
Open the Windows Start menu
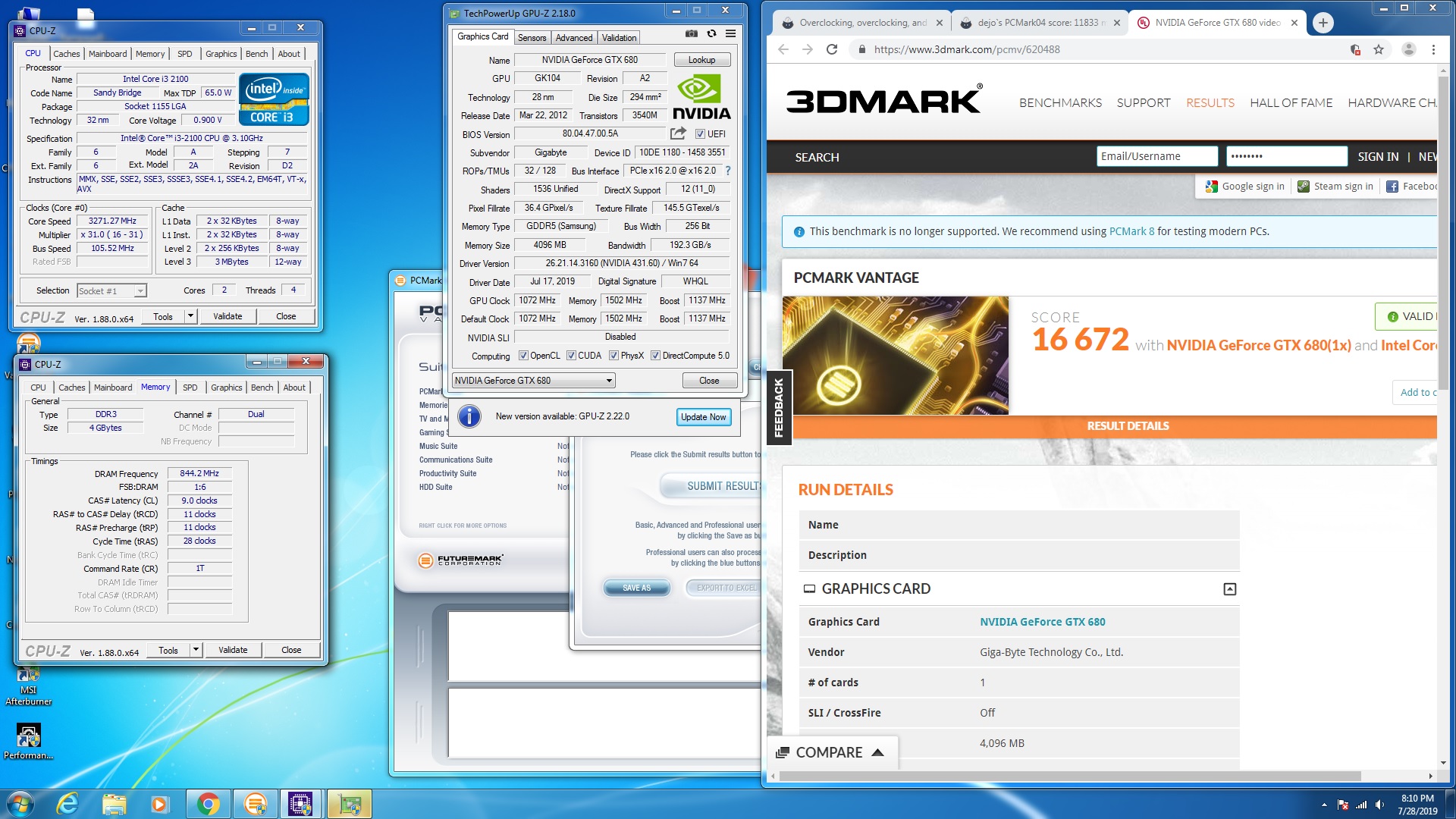point(20,804)
